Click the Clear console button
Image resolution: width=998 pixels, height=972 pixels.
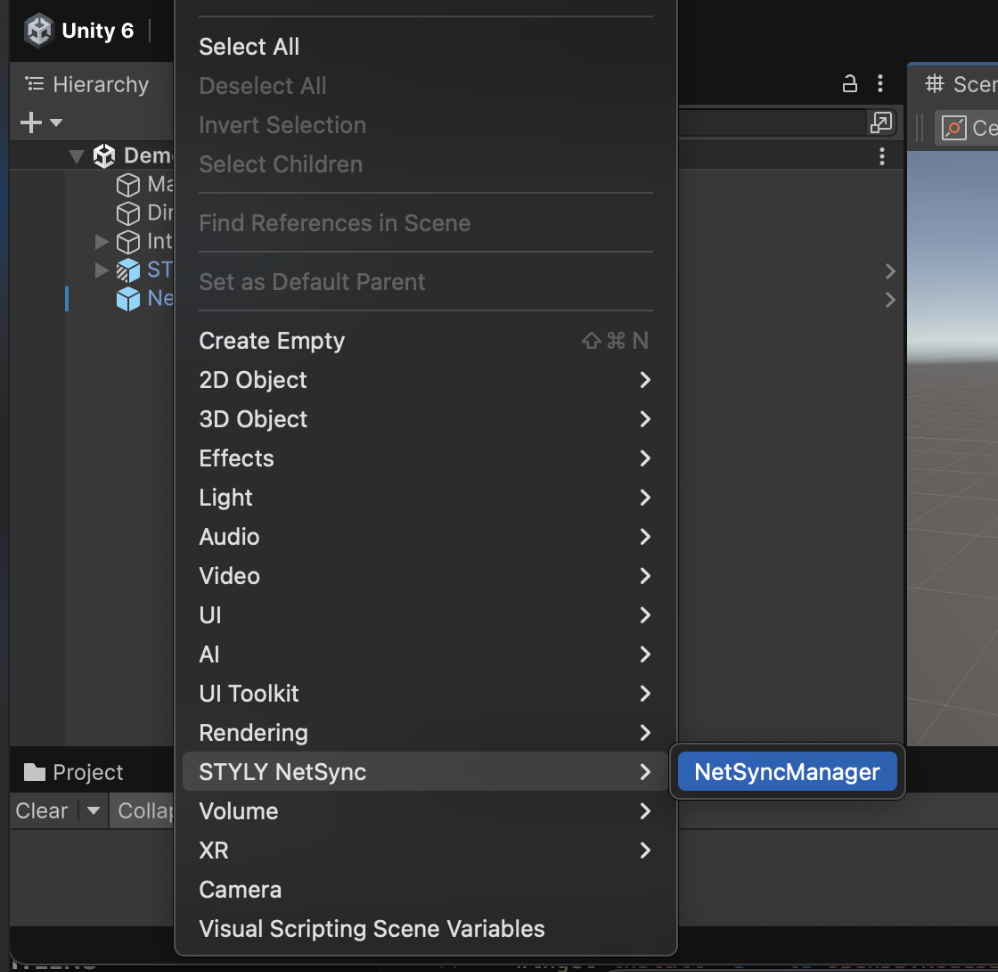tap(41, 810)
